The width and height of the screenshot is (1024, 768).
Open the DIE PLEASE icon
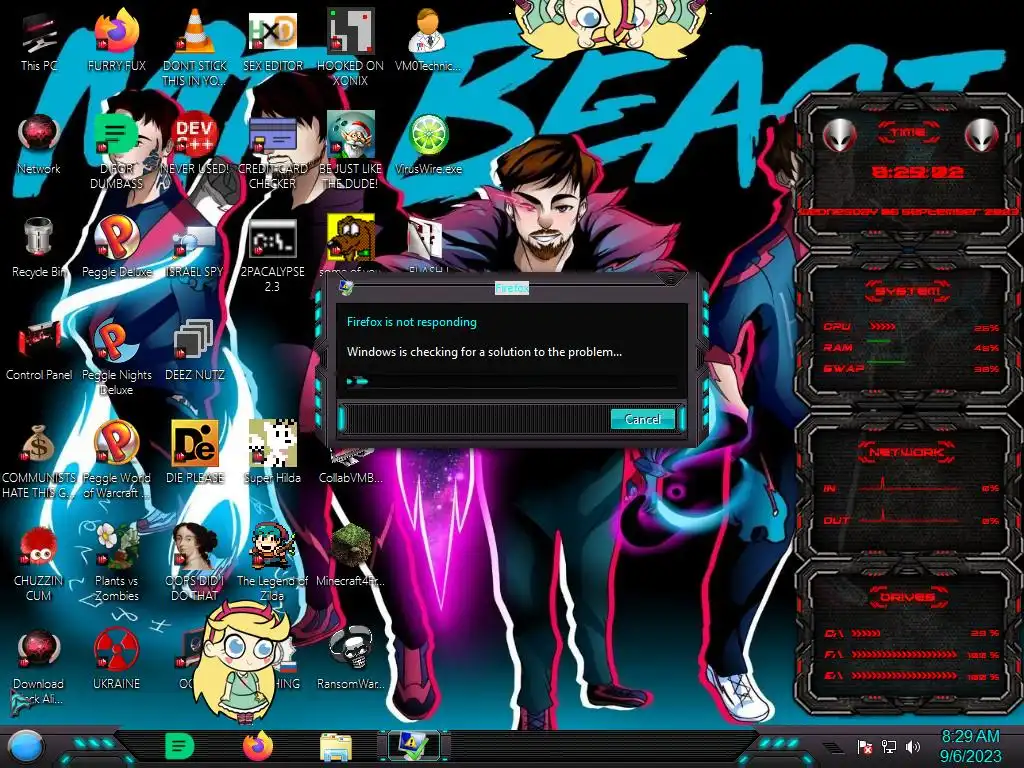[194, 453]
